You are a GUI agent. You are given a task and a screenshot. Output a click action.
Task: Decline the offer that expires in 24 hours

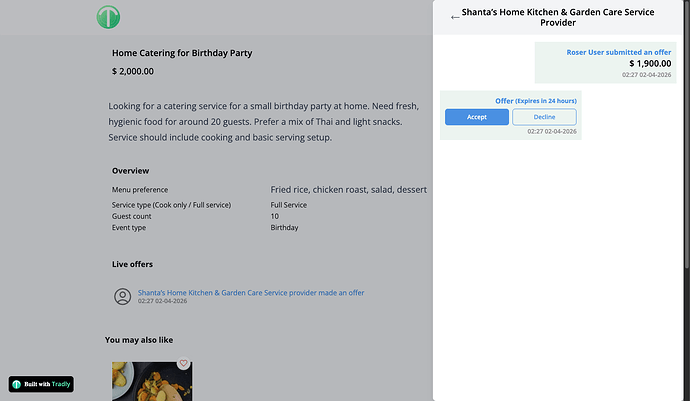[x=544, y=117]
